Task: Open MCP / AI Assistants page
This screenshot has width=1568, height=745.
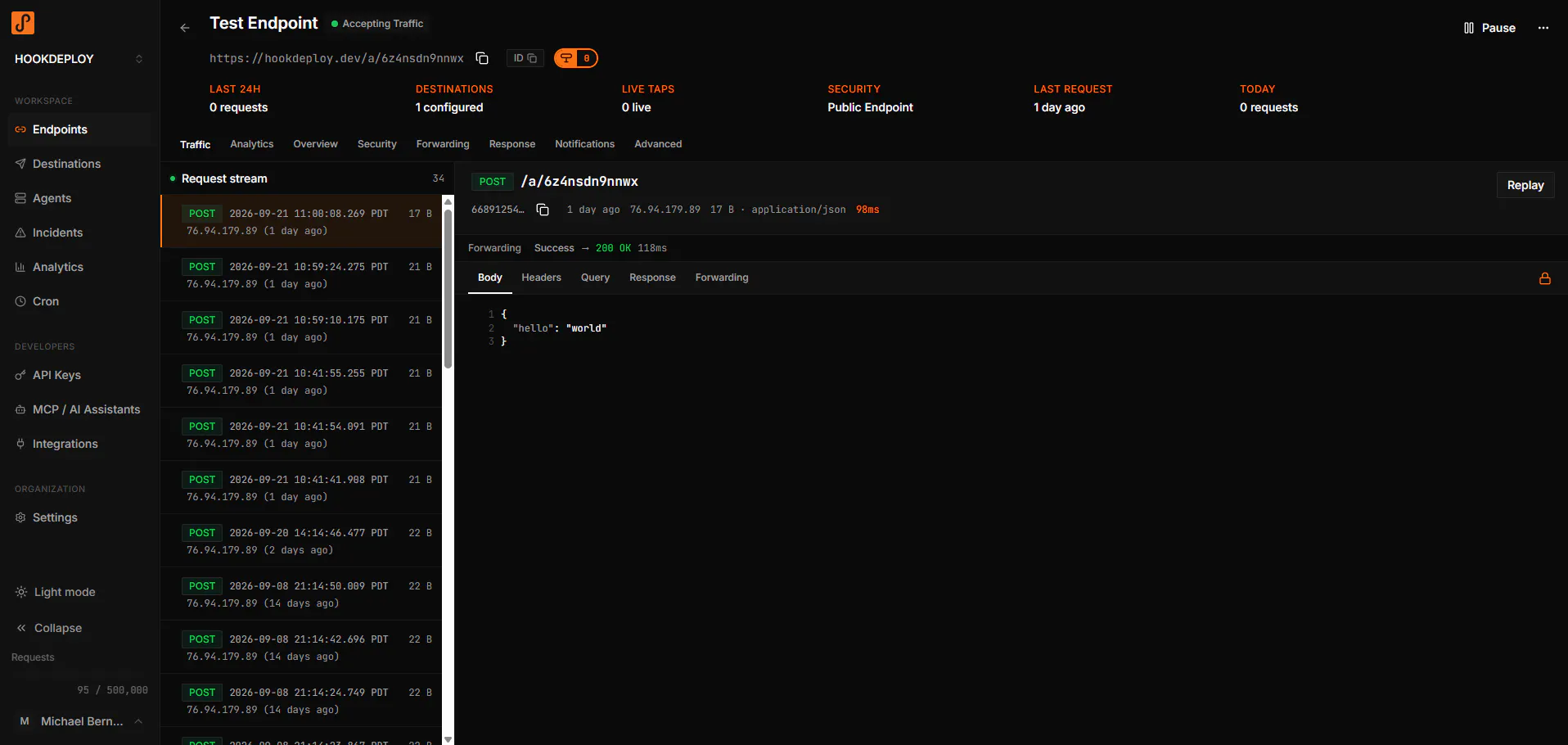Action: pyautogui.click(x=79, y=409)
